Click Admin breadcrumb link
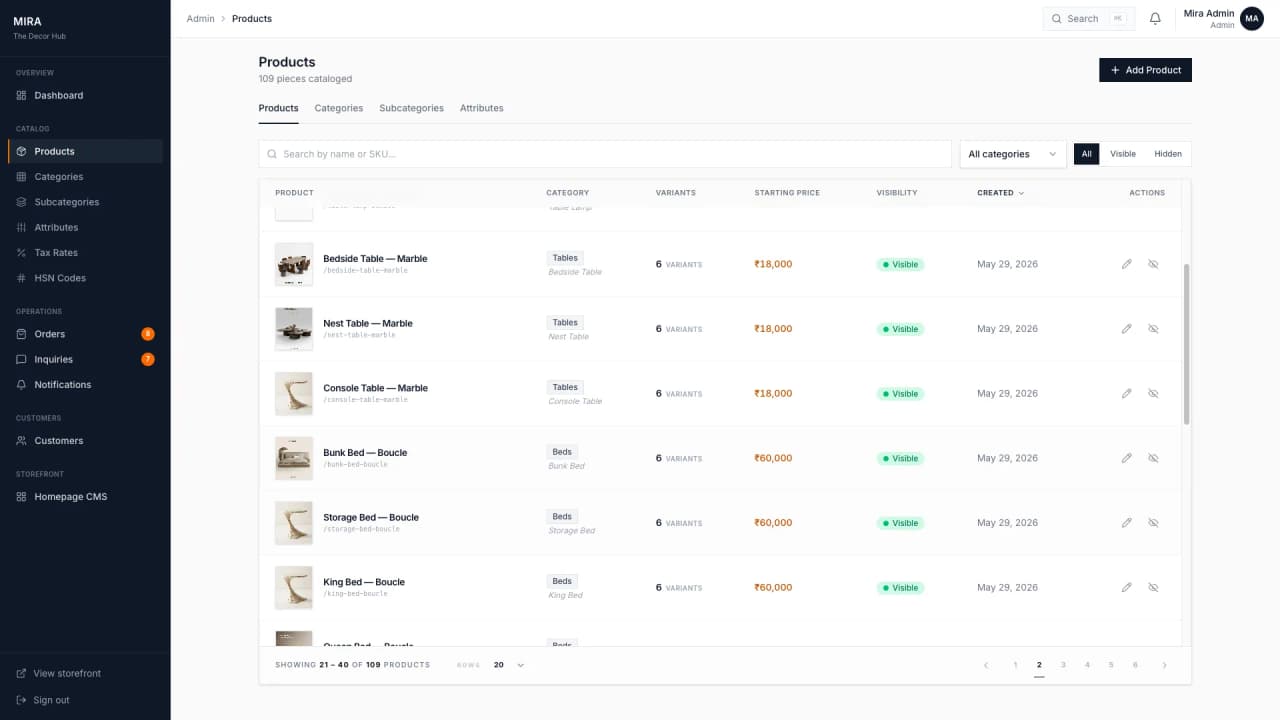This screenshot has width=1280, height=720. pos(201,19)
